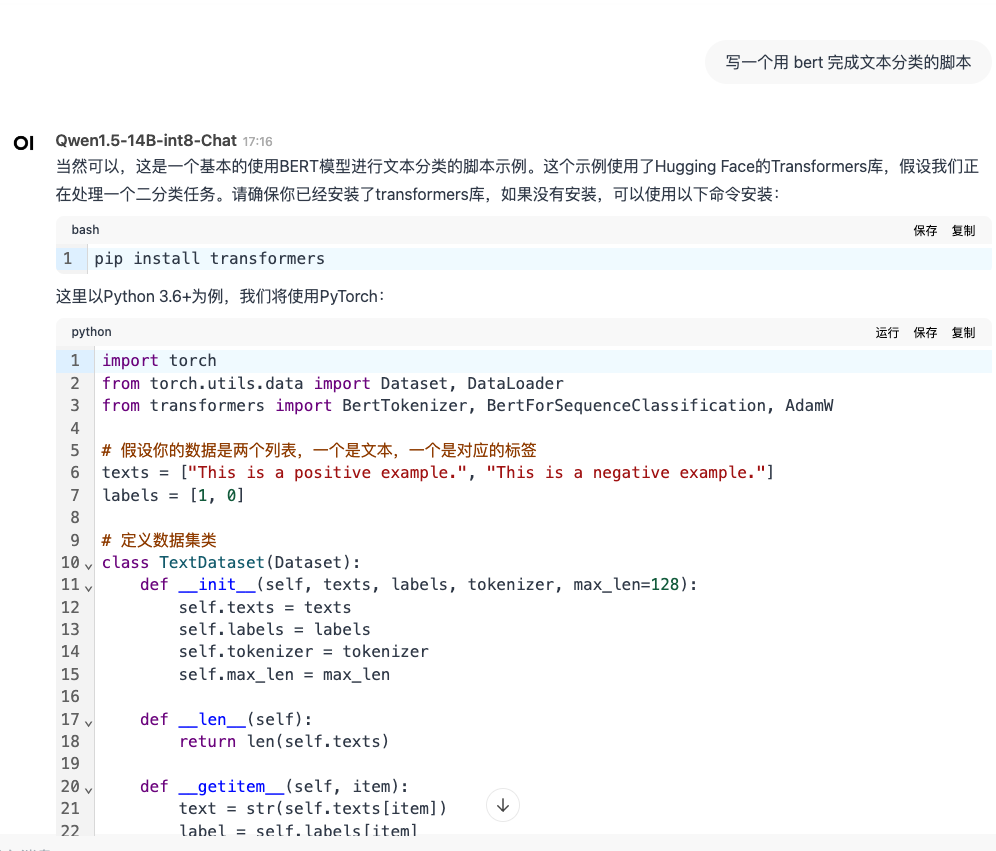Screen dimensions: 996x851
Task: Click the scroll-to-bottom arrow button
Action: (502, 805)
